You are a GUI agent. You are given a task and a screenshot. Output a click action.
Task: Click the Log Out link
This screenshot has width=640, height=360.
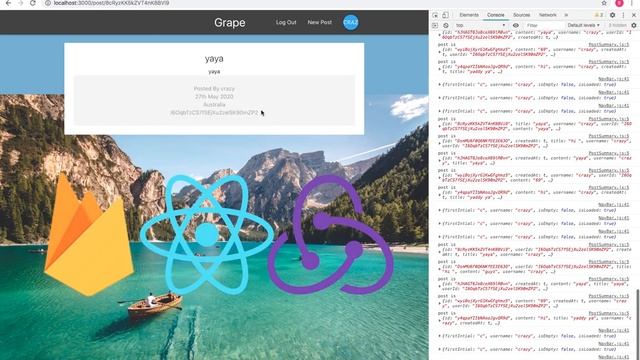[286, 22]
